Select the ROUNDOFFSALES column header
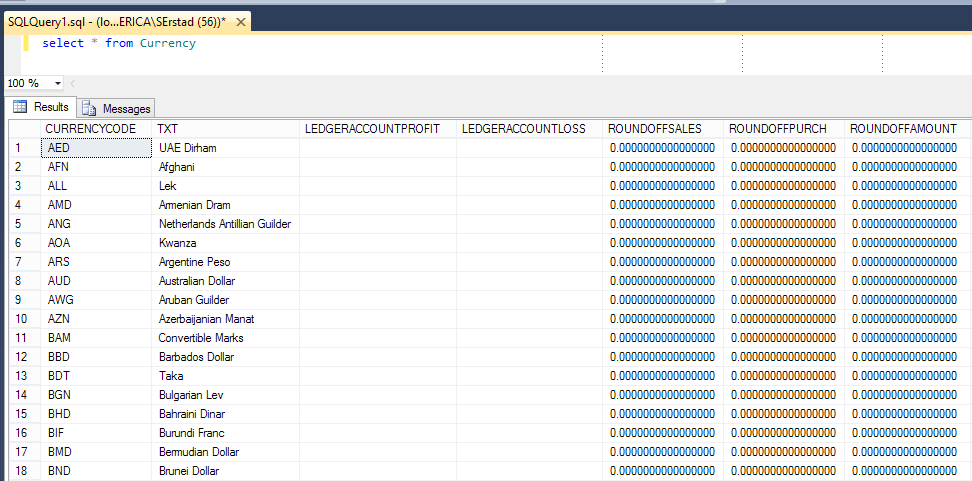972x481 pixels. pos(655,129)
